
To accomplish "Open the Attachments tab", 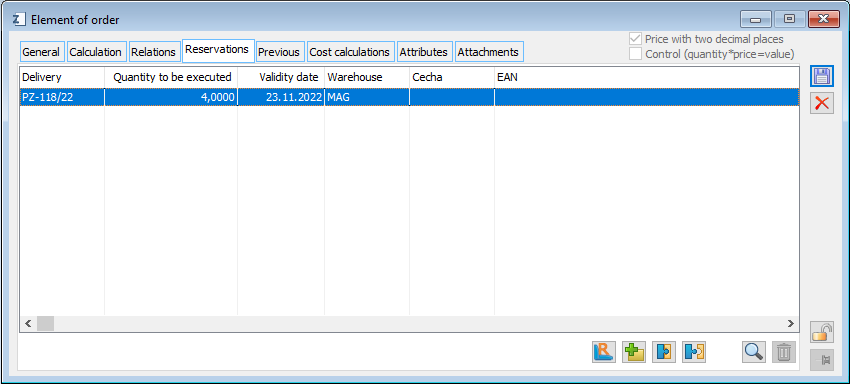I will point(489,52).
